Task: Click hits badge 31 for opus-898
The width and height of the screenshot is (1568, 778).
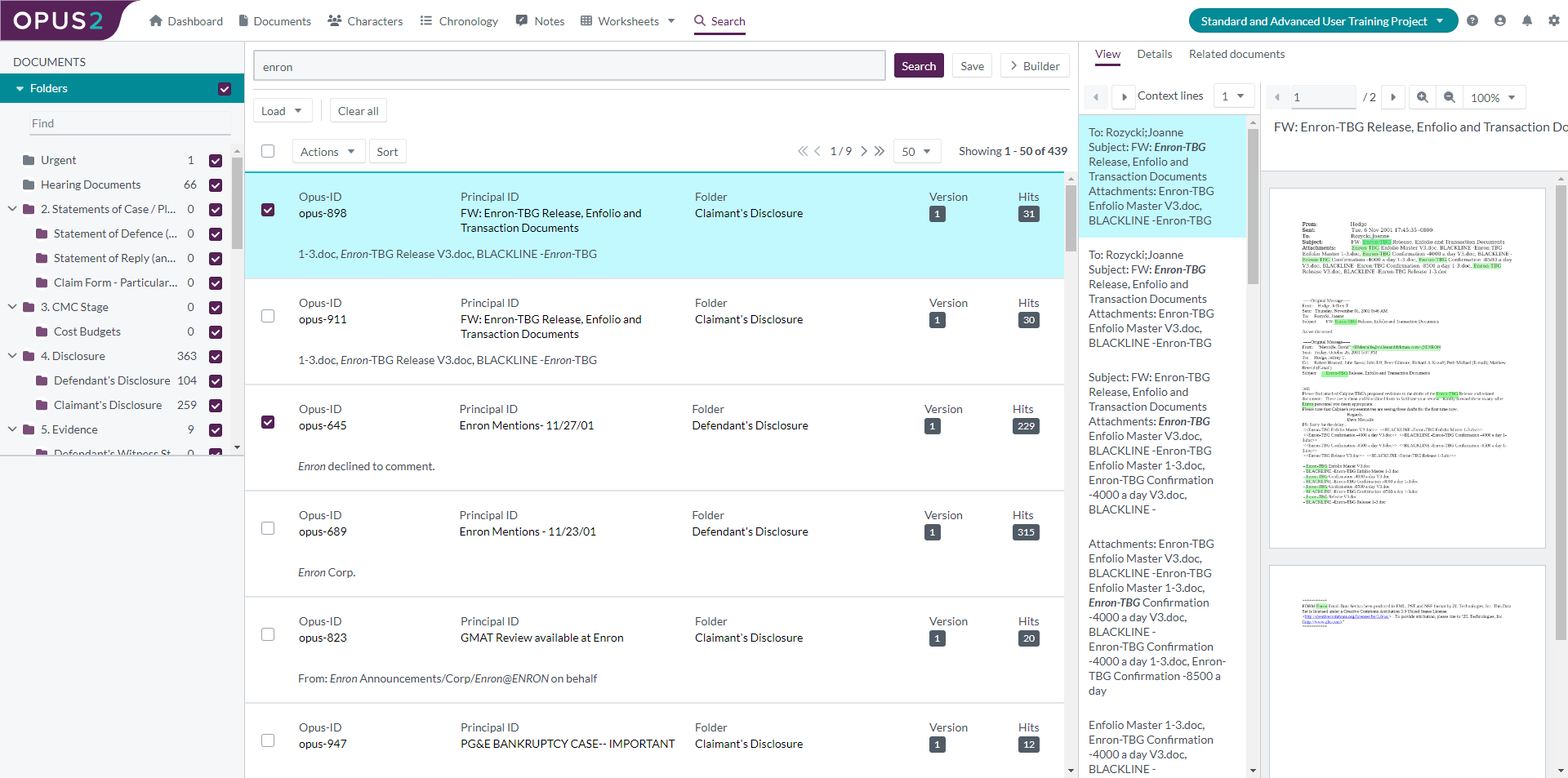Action: point(1029,214)
